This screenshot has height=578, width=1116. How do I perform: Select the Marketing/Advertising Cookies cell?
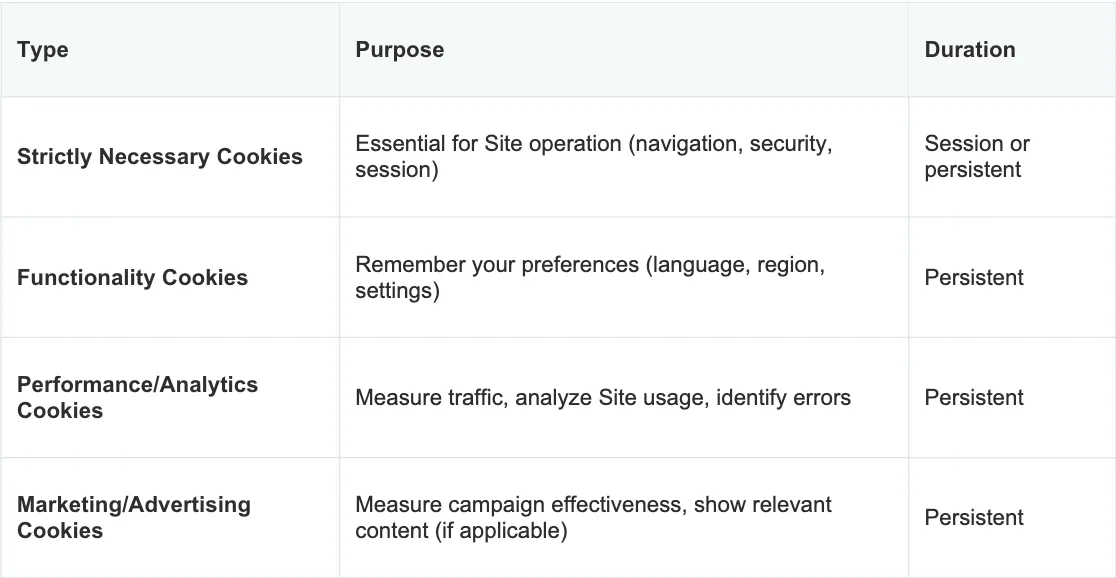tap(133, 517)
